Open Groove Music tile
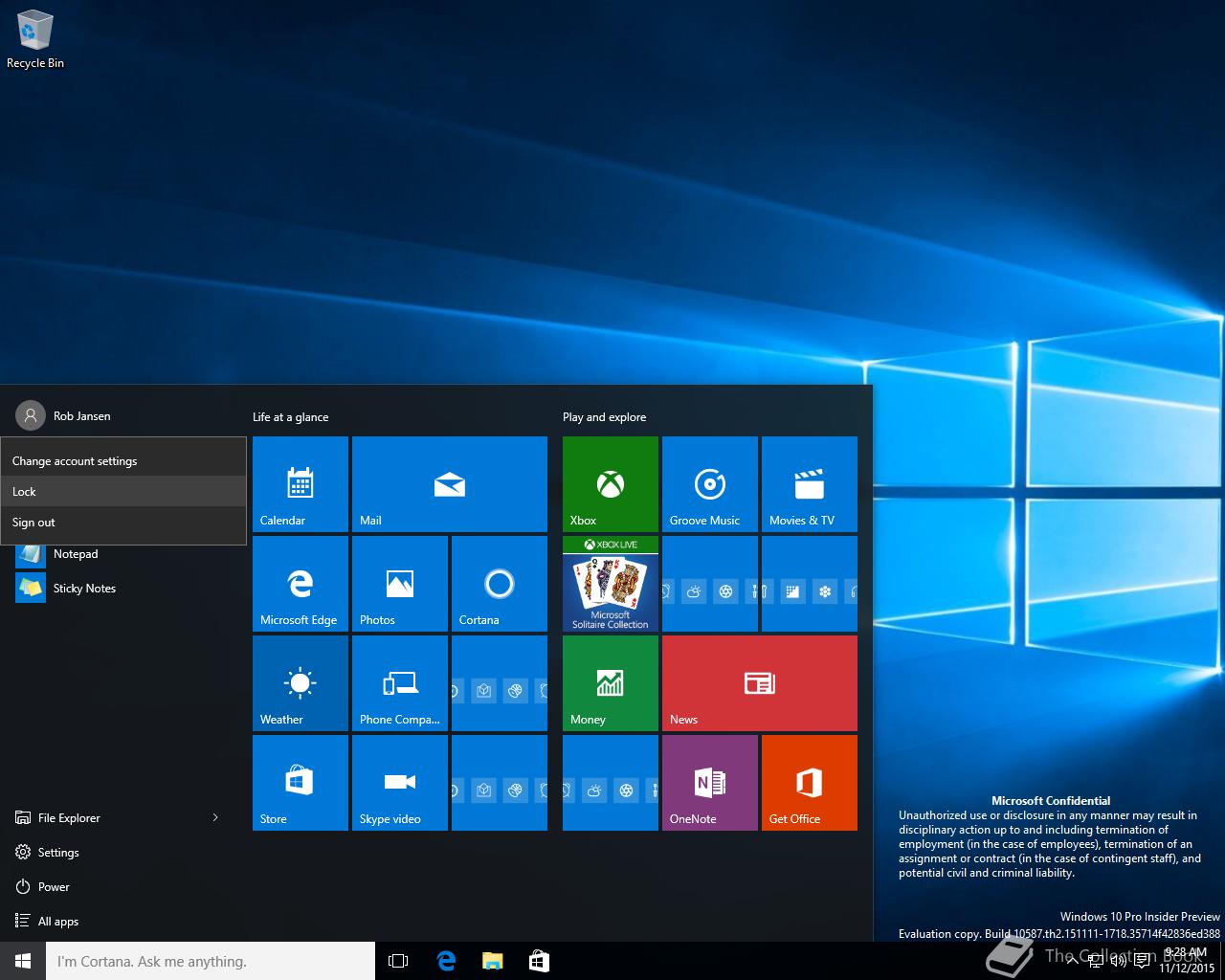Screen dimensions: 1225x980 pos(710,484)
